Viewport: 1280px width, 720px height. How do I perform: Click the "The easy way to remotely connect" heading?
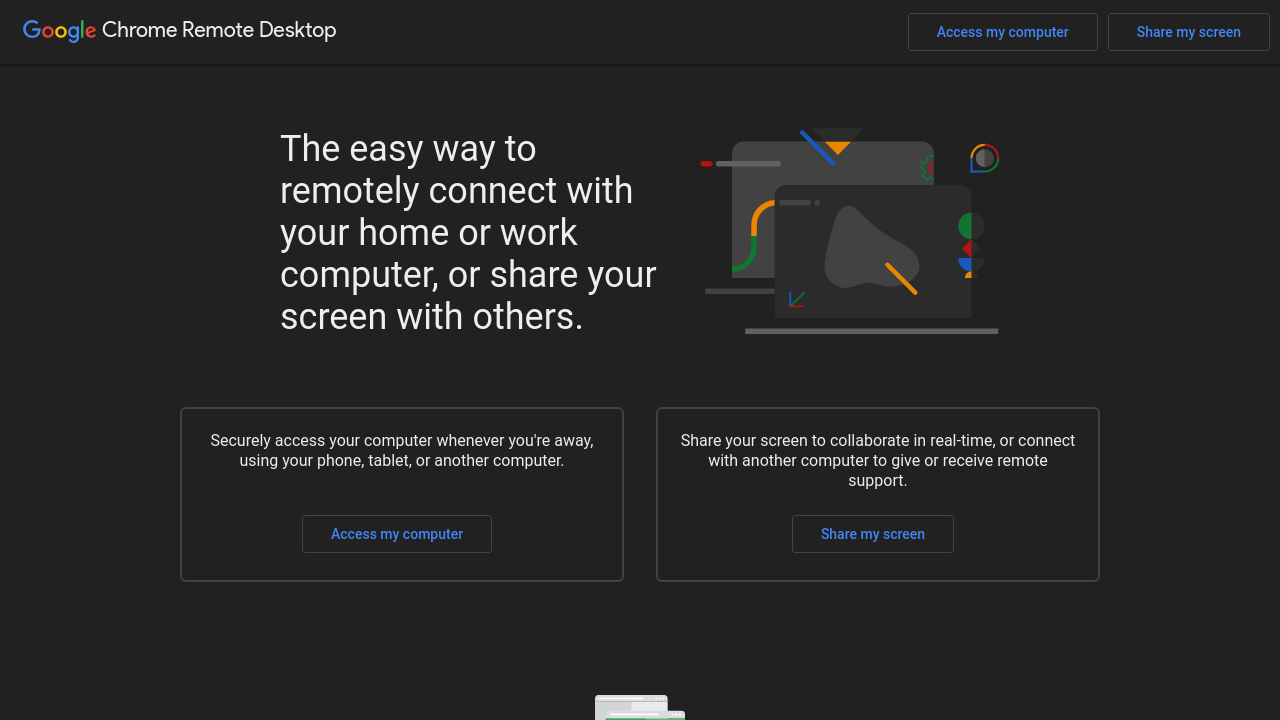click(468, 232)
